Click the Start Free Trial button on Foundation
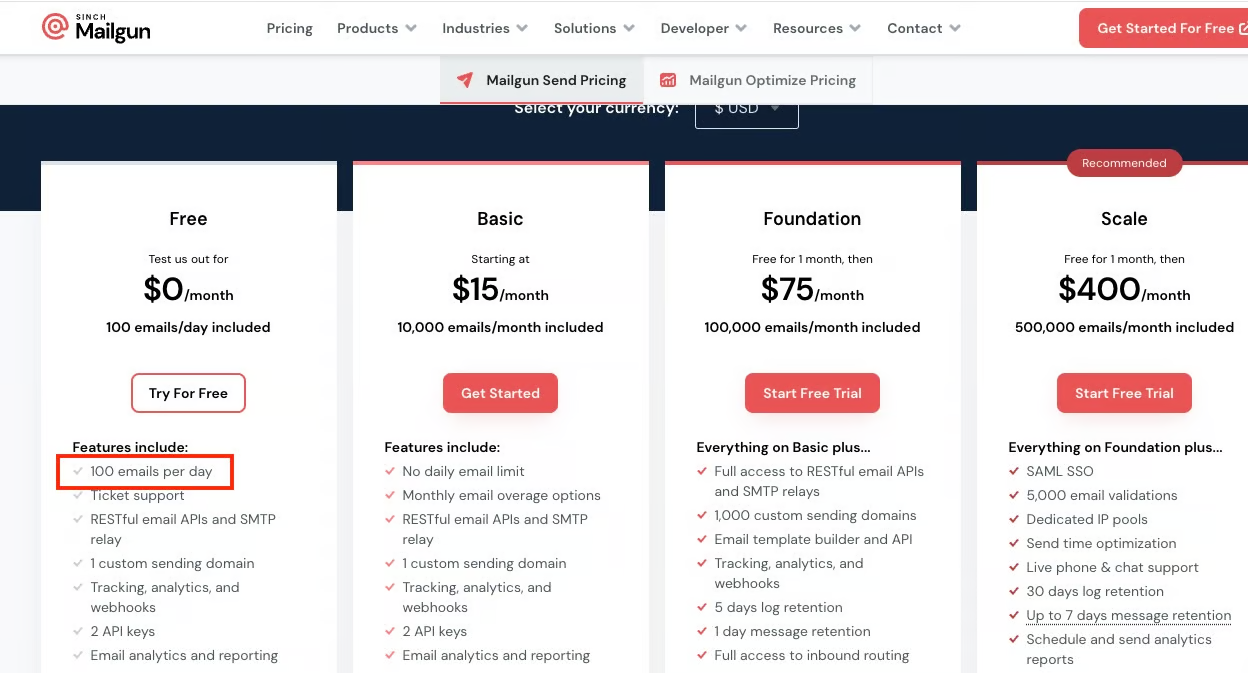 (x=812, y=393)
